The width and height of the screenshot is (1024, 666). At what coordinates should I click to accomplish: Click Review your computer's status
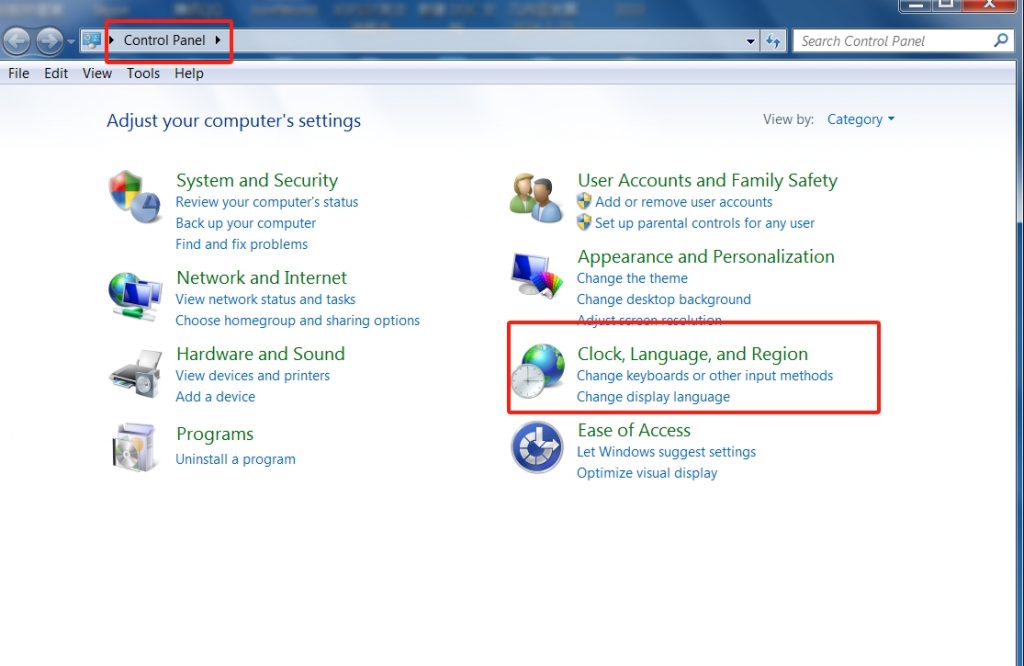tap(266, 202)
